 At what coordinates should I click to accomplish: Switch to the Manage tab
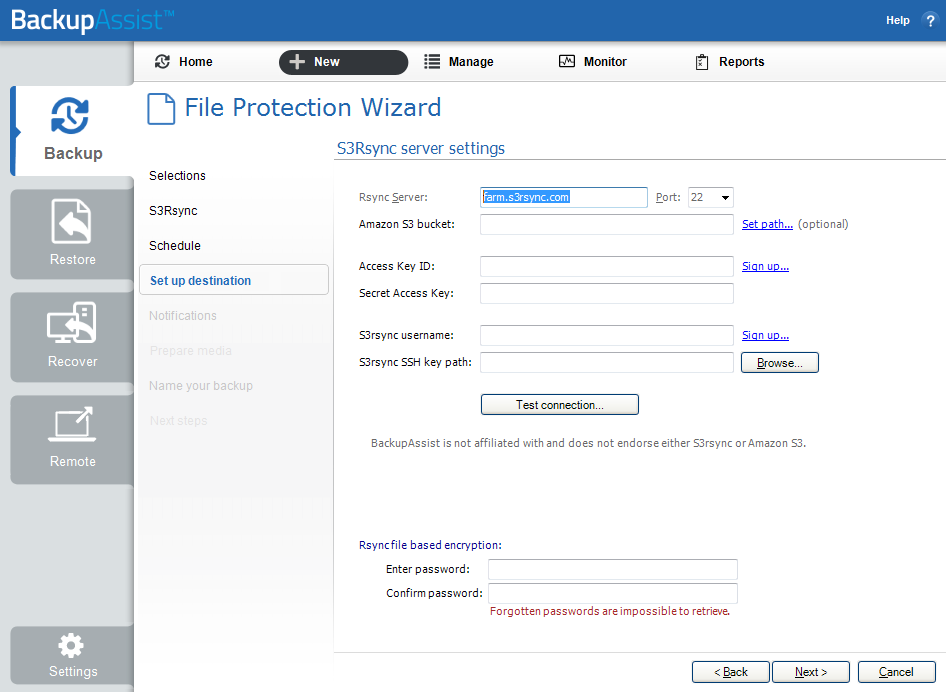click(459, 62)
